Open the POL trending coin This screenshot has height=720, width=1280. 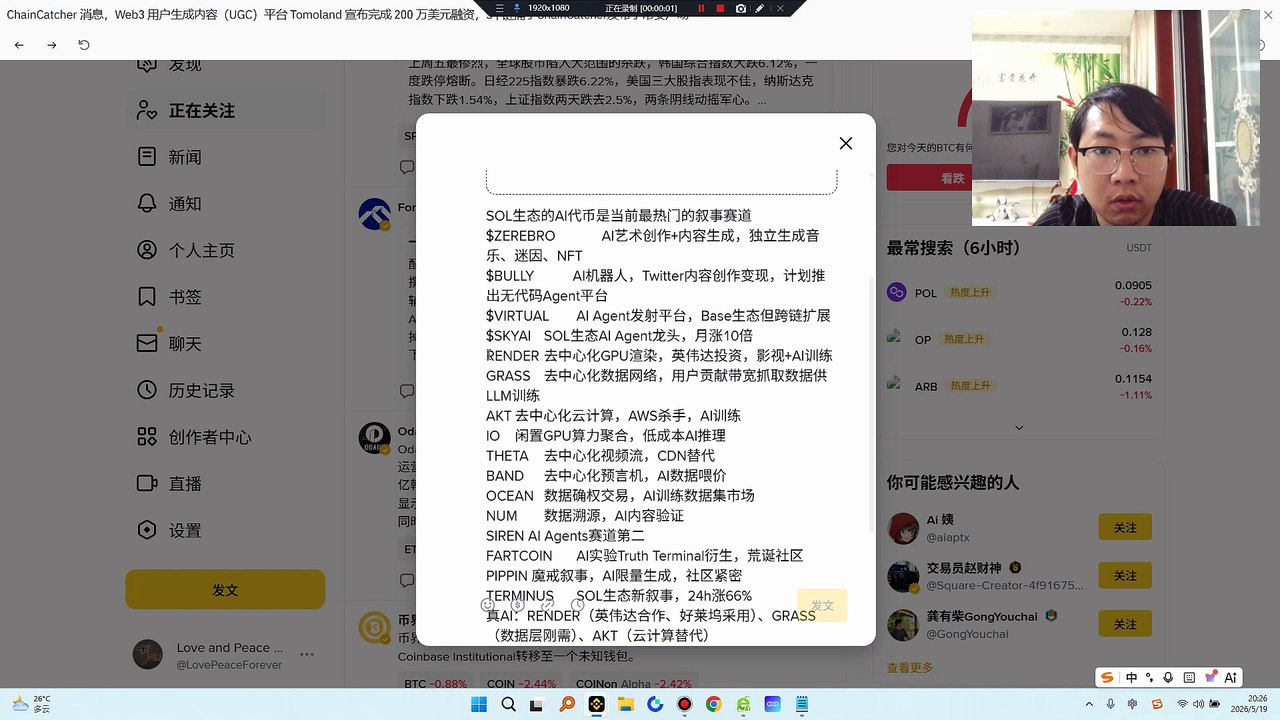point(1019,293)
